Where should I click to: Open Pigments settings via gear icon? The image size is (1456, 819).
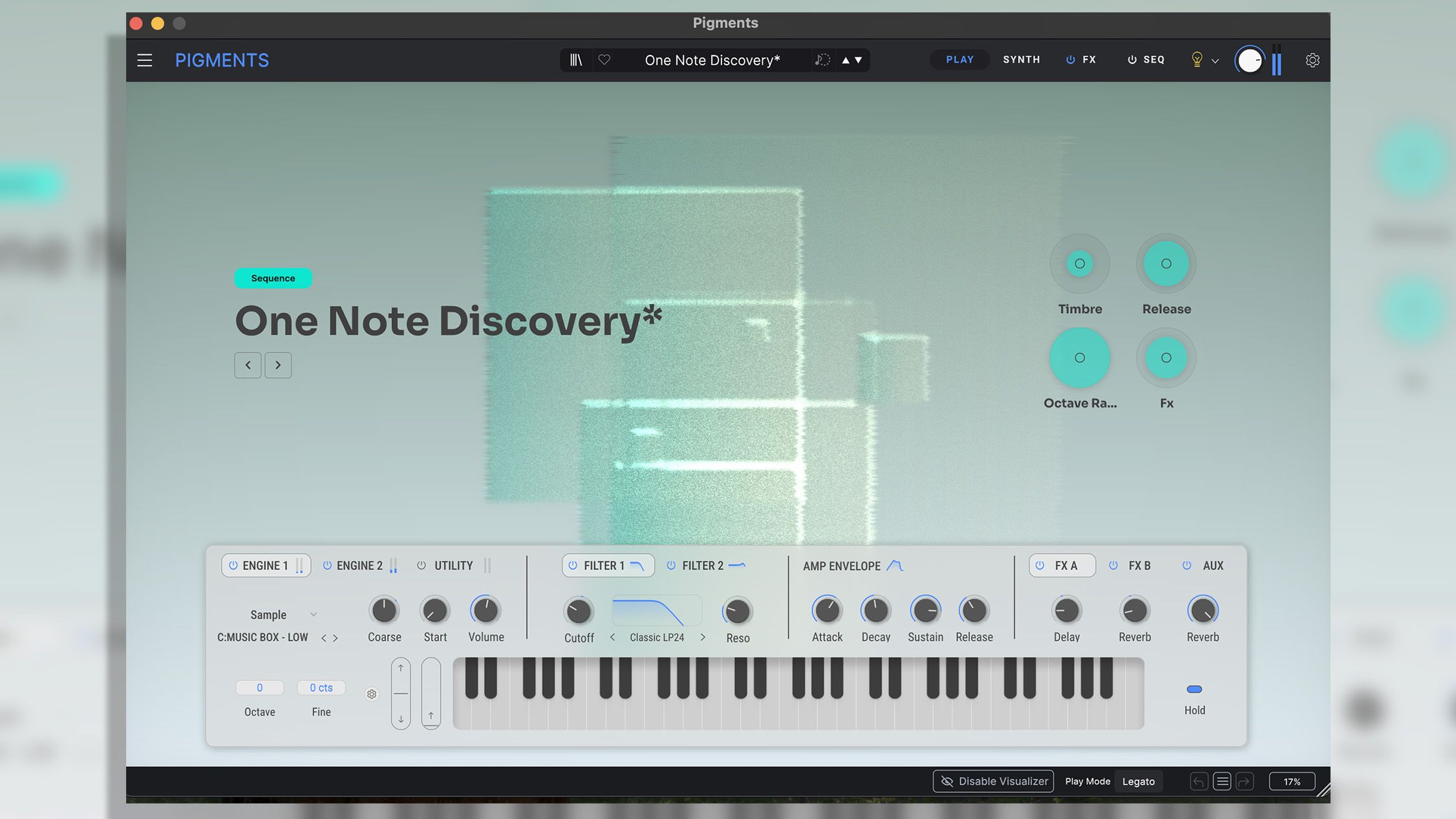click(x=1312, y=60)
